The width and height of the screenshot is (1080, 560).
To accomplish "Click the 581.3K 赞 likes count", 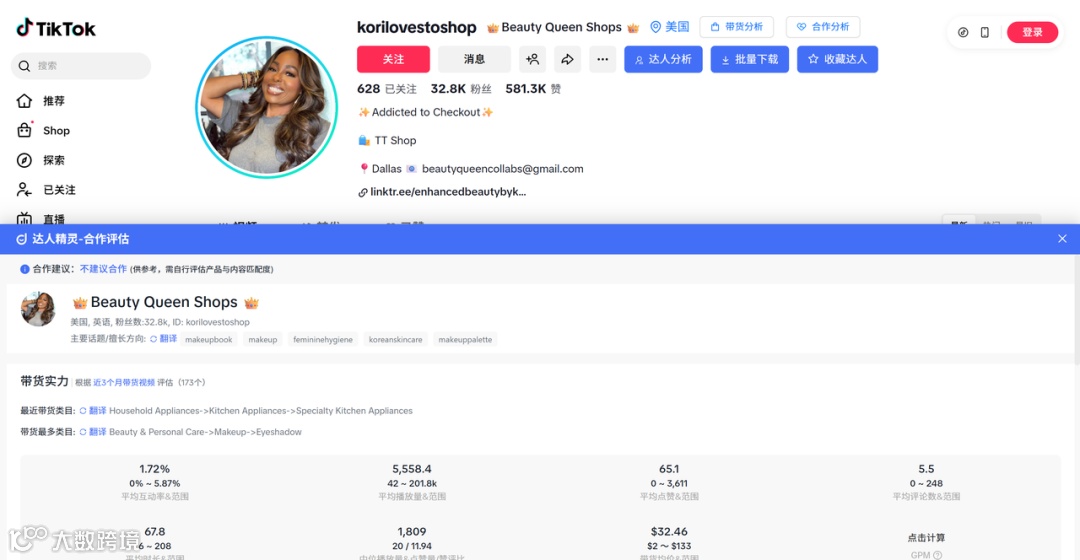I will point(533,89).
